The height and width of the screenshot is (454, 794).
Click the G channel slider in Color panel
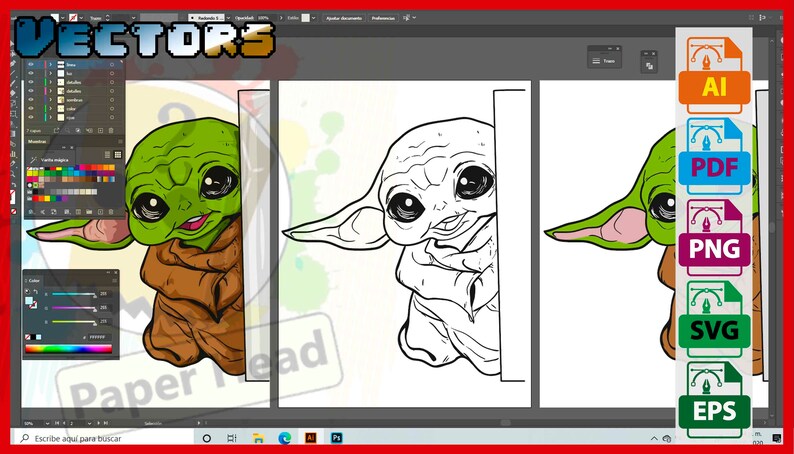tap(73, 308)
